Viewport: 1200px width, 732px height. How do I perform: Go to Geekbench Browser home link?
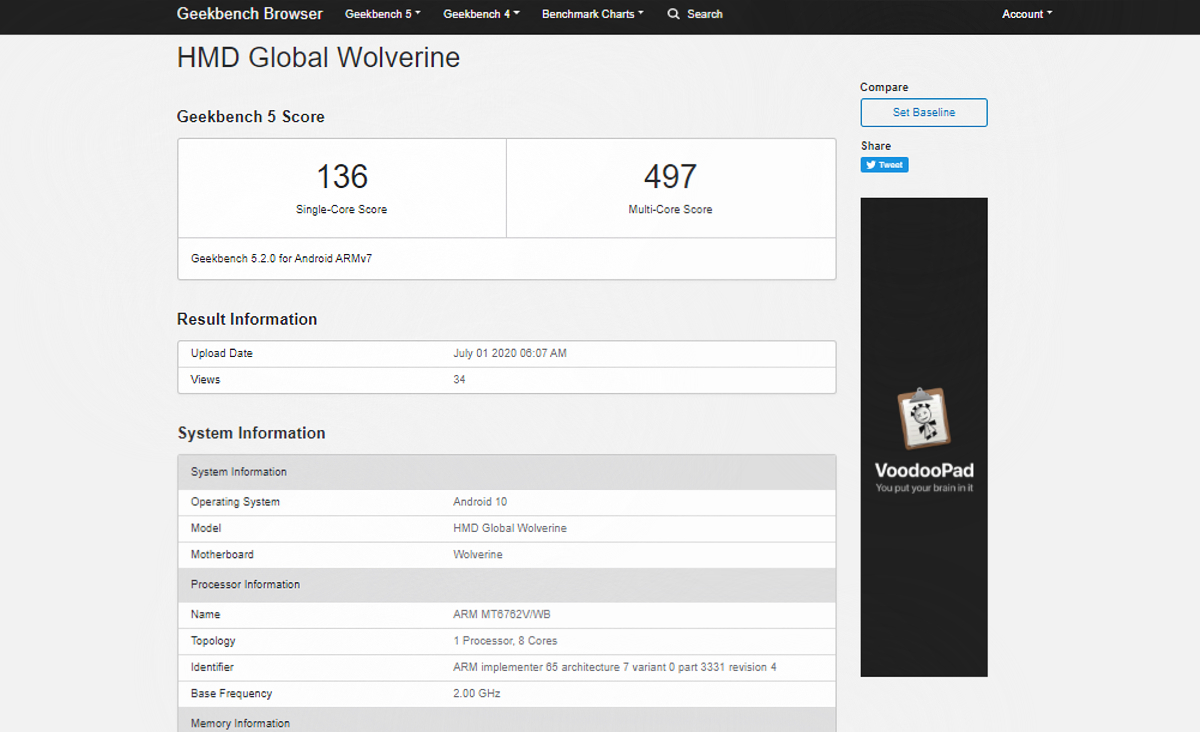(250, 14)
